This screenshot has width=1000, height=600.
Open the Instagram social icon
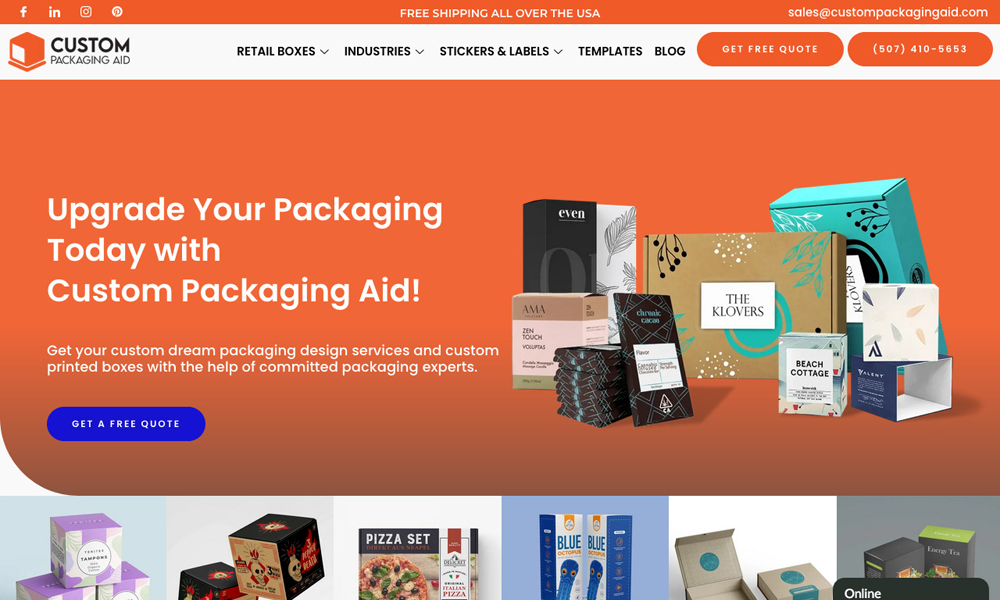click(85, 11)
